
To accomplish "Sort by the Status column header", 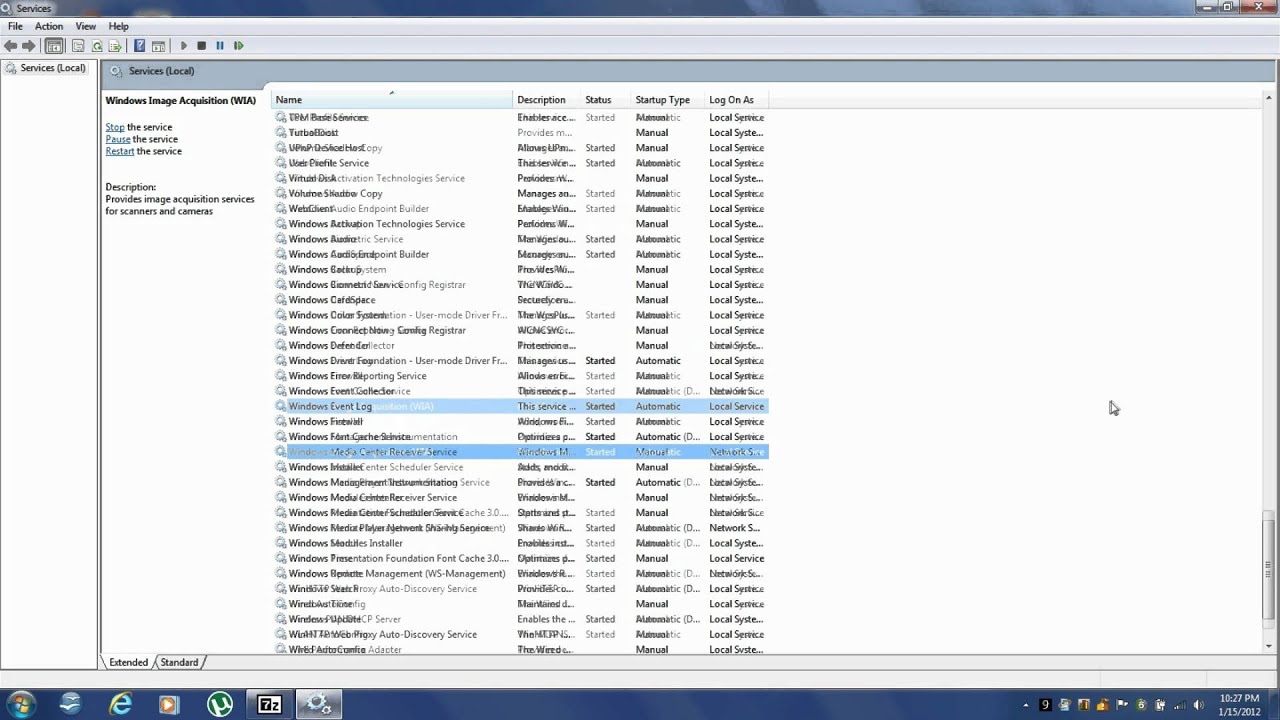I will pyautogui.click(x=606, y=100).
